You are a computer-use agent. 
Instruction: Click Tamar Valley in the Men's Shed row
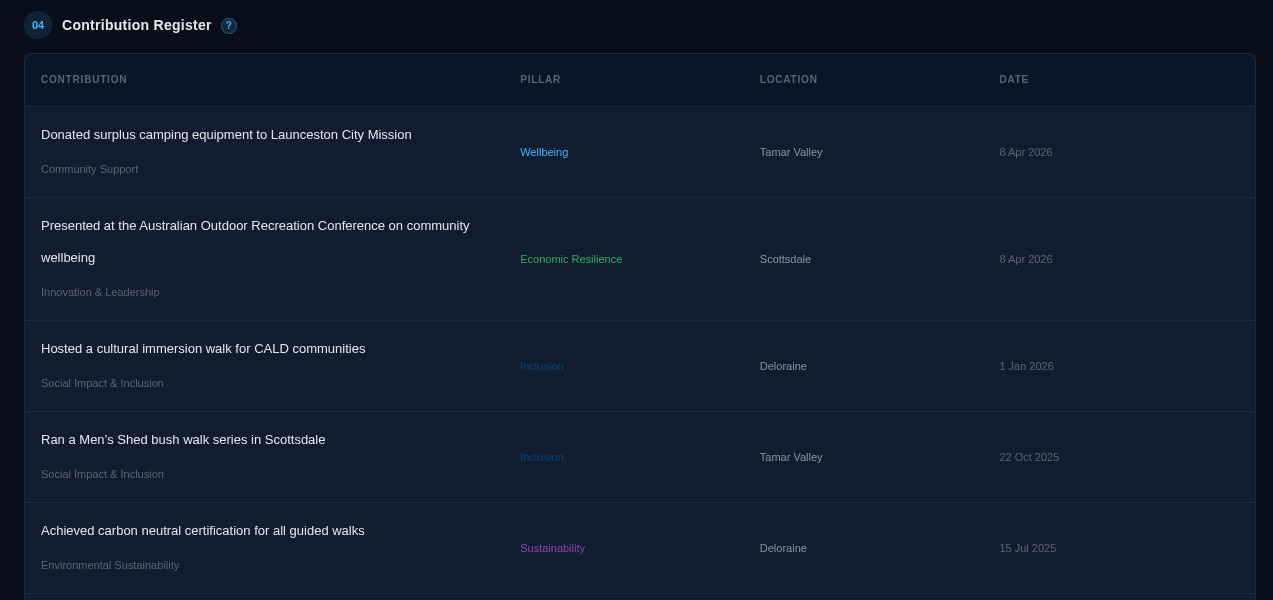pos(791,457)
